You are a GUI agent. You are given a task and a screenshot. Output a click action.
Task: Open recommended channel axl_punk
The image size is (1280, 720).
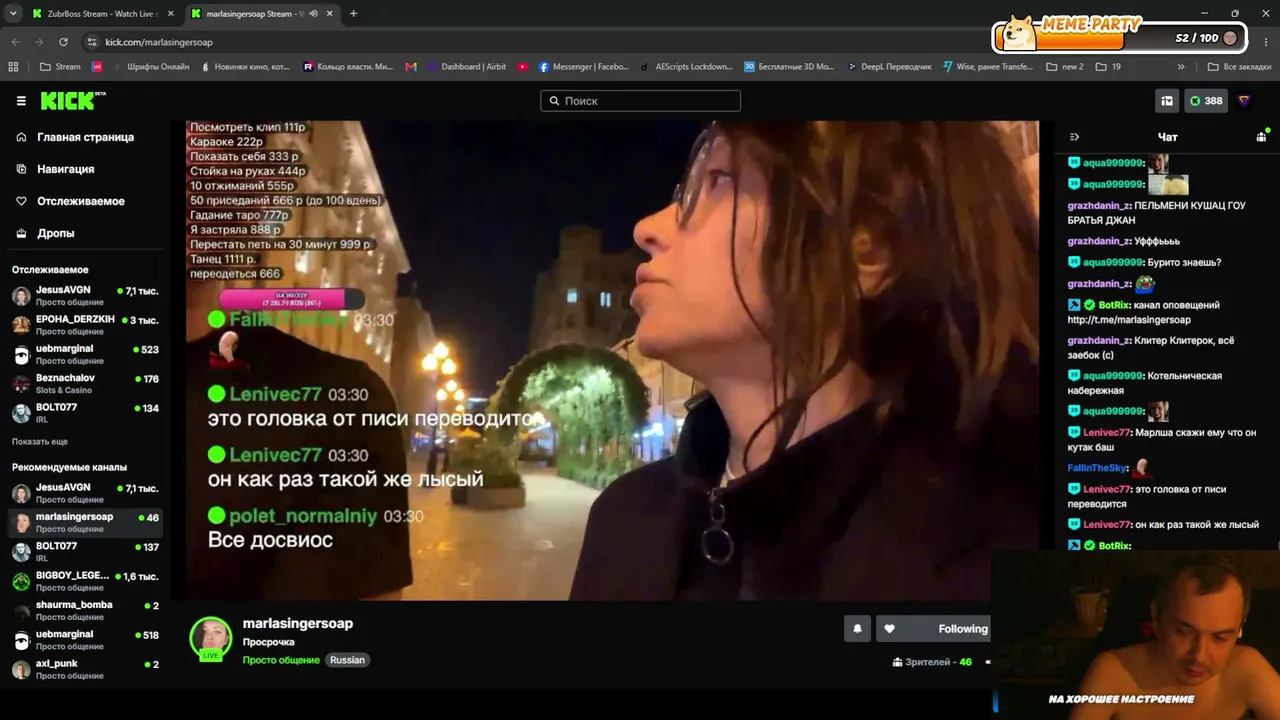click(85, 669)
